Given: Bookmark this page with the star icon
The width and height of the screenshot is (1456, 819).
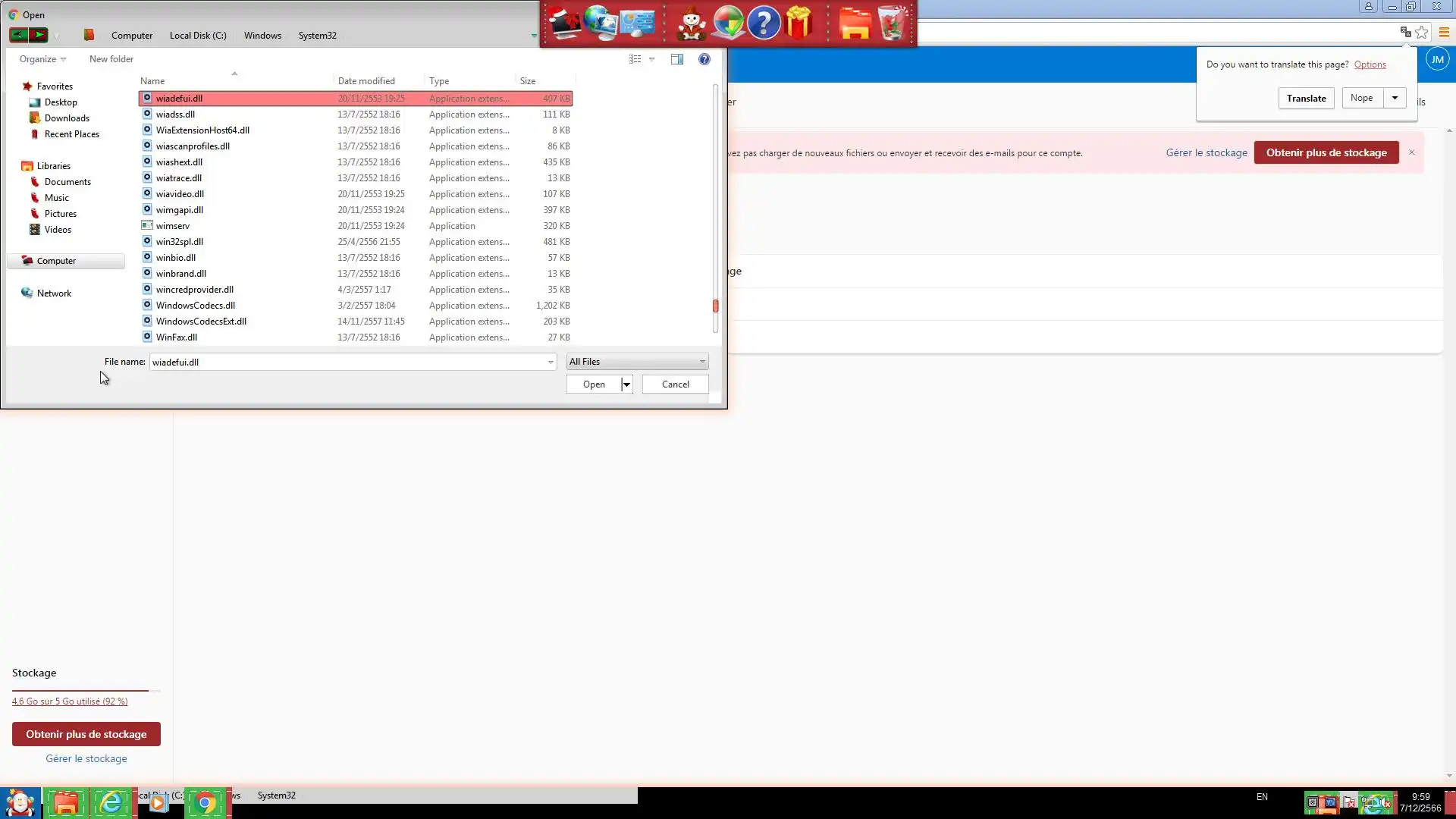Looking at the screenshot, I should [1422, 32].
